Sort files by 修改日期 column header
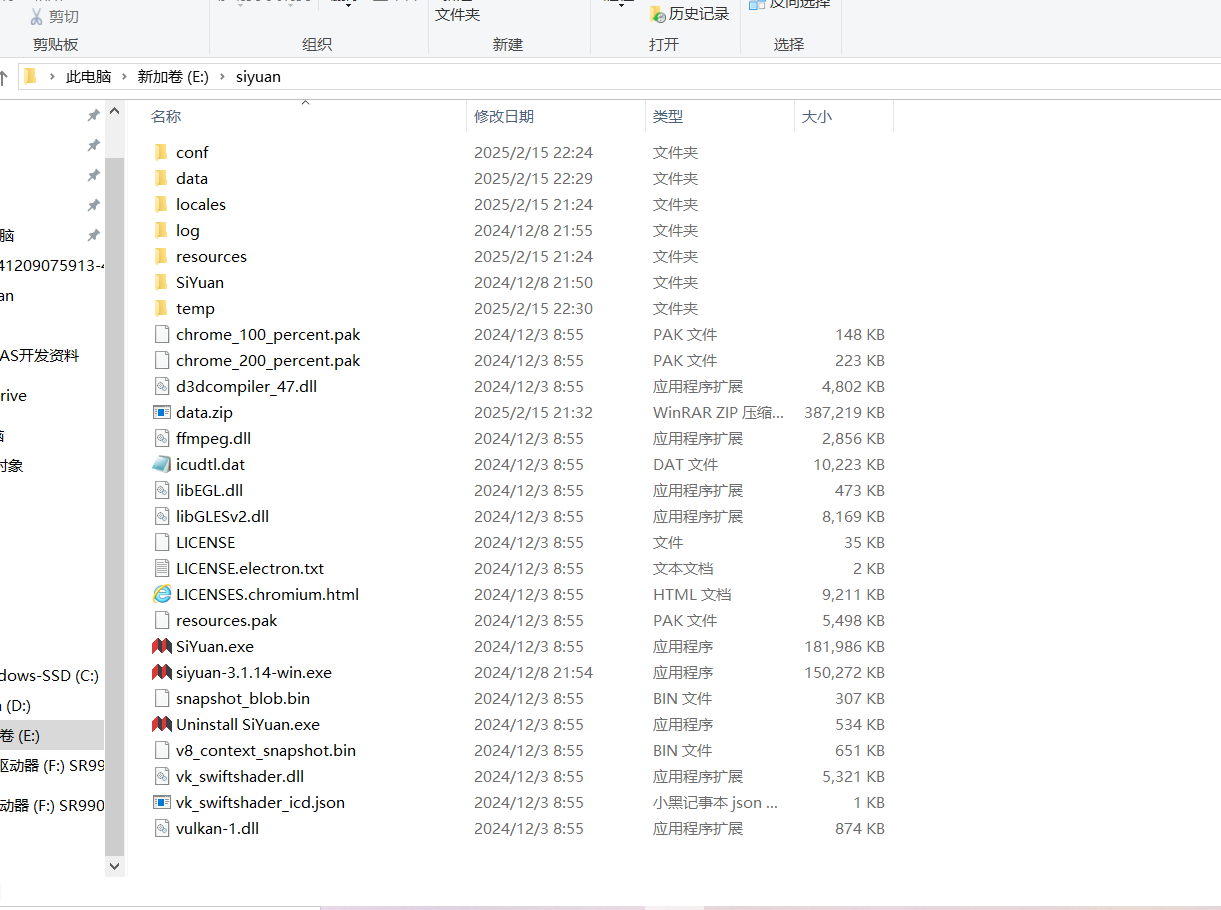The image size is (1221, 910). pos(504,116)
